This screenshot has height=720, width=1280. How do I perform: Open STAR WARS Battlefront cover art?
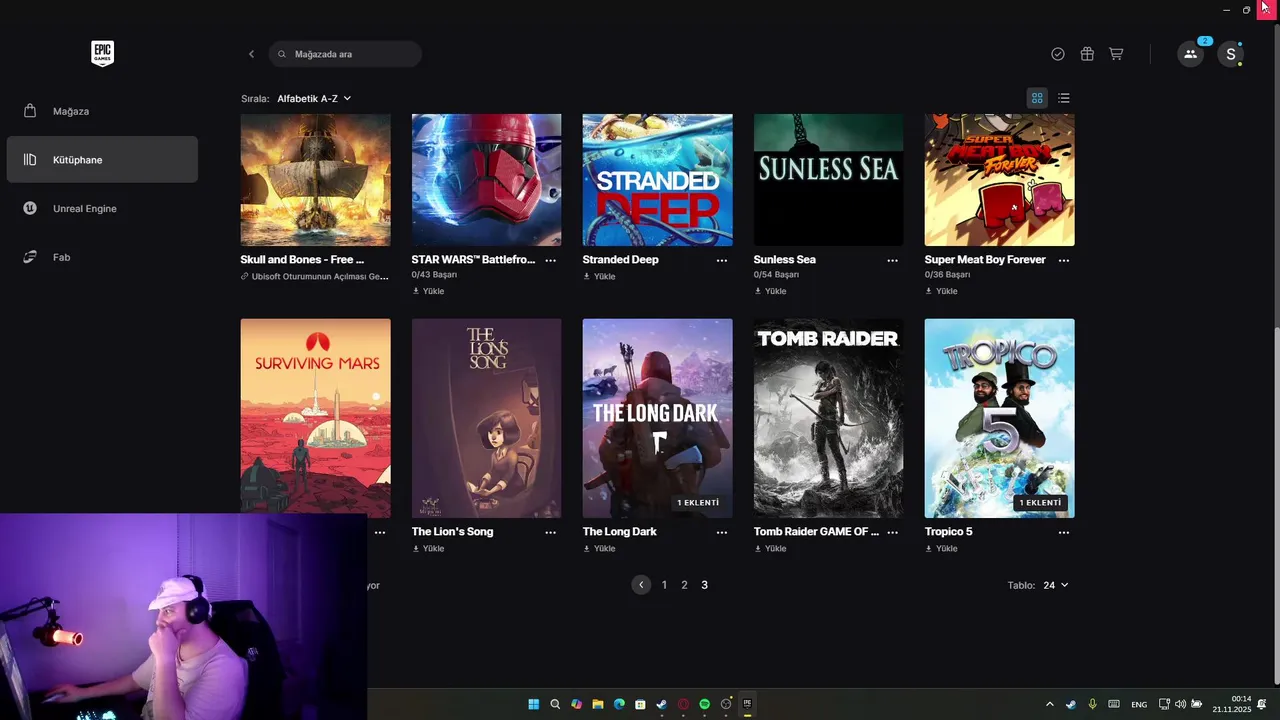486,180
